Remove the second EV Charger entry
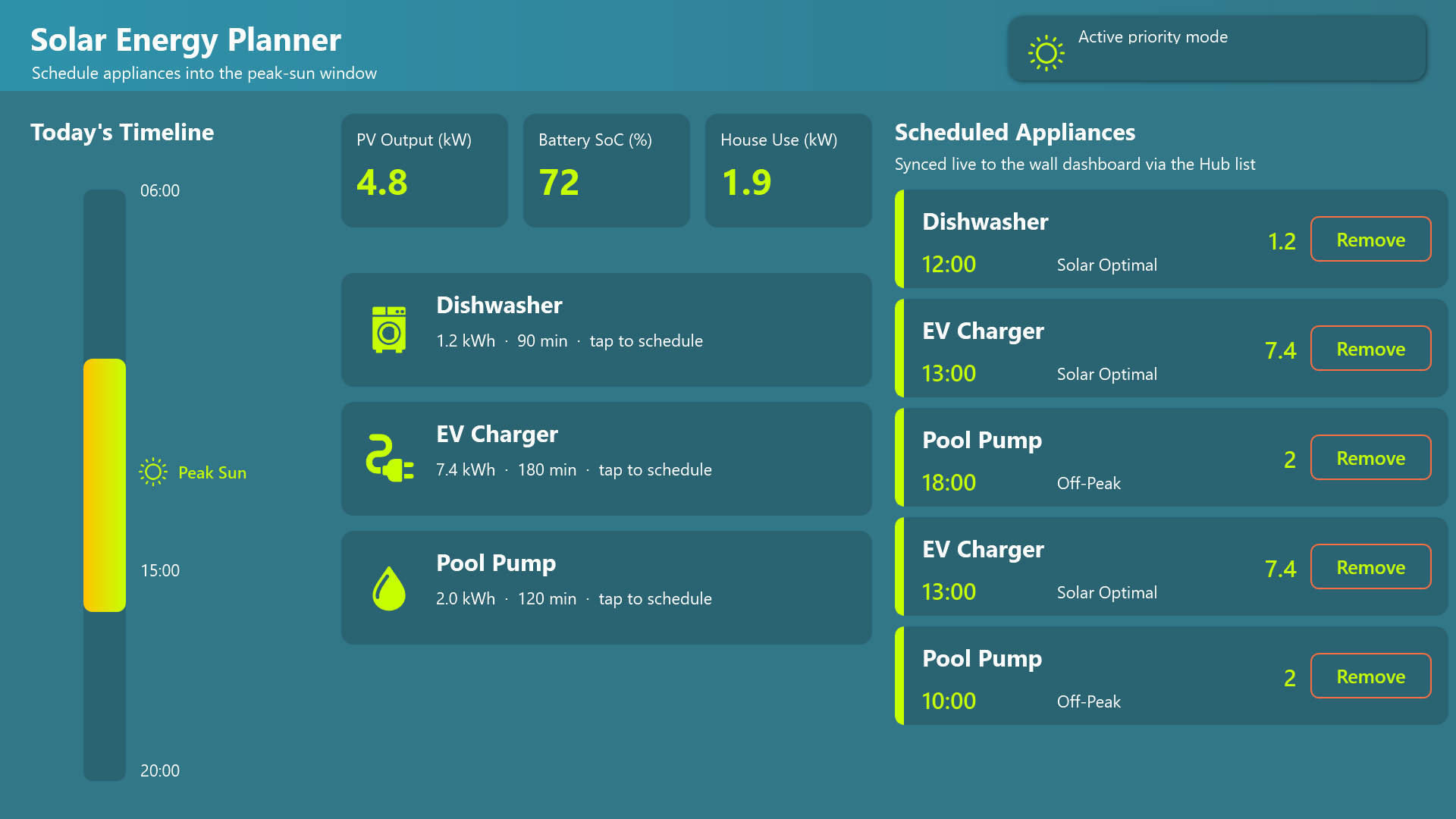Image resolution: width=1456 pixels, height=819 pixels. point(1370,566)
